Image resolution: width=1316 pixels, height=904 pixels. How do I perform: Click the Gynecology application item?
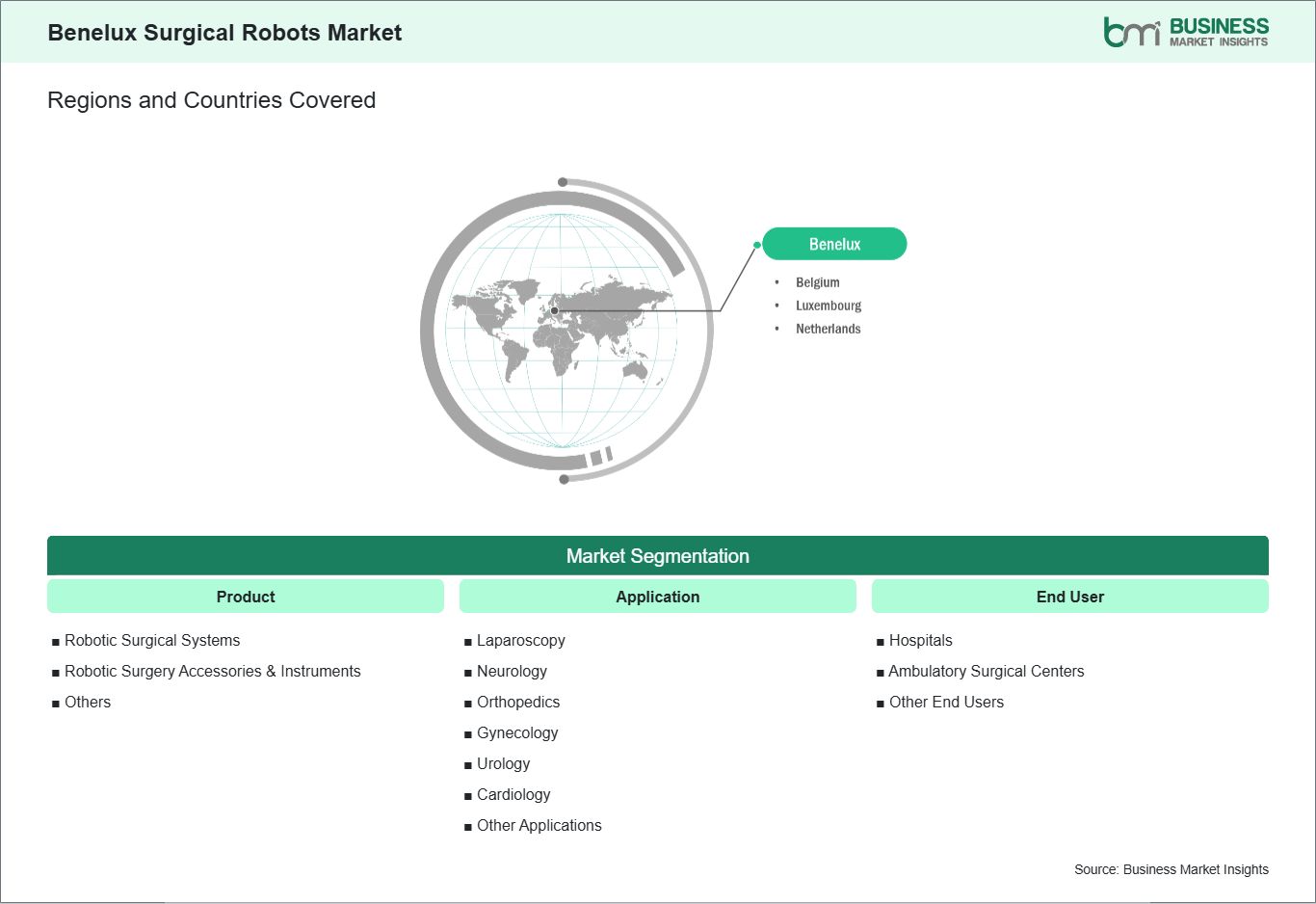[x=517, y=732]
